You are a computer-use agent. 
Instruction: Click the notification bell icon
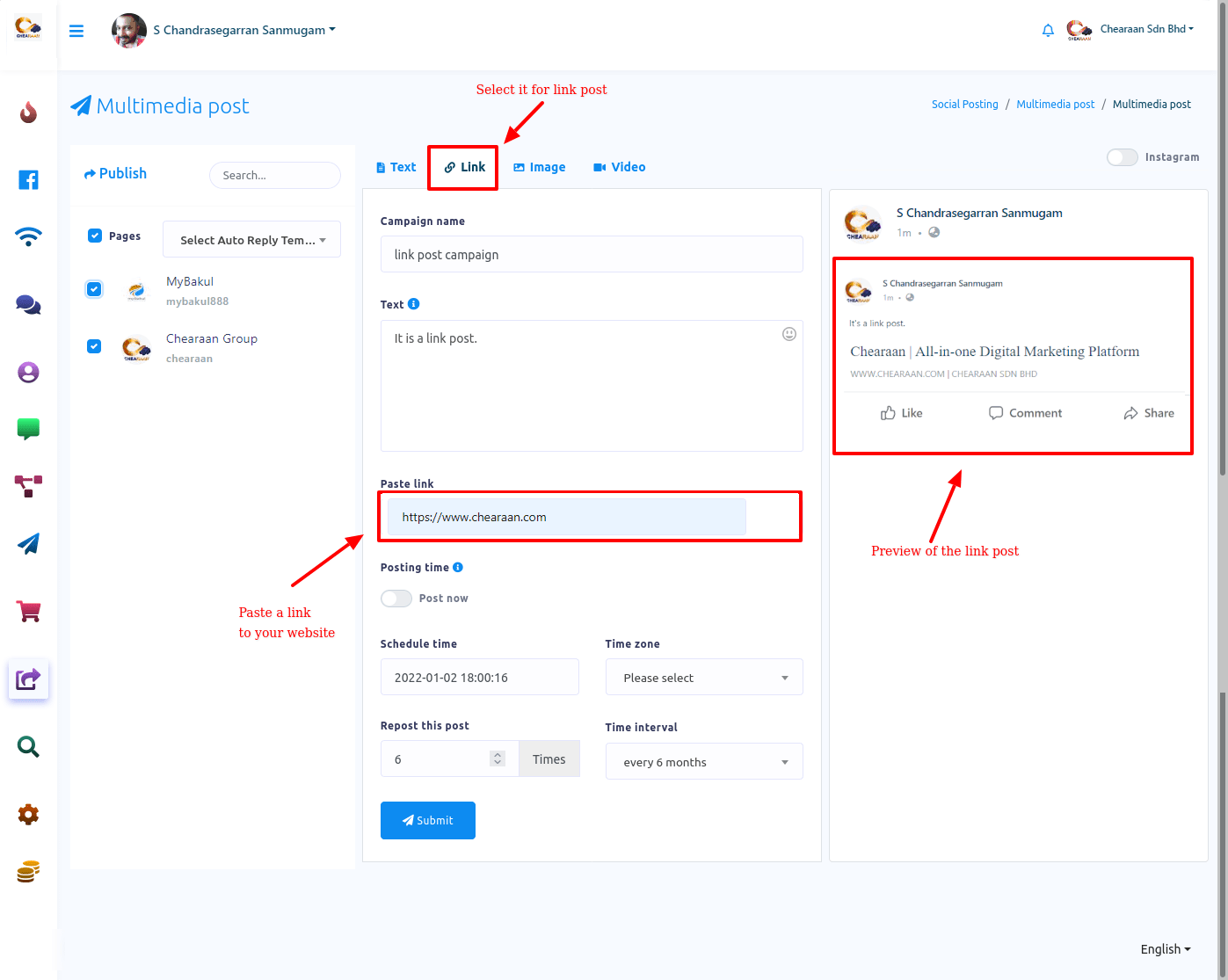click(1048, 31)
